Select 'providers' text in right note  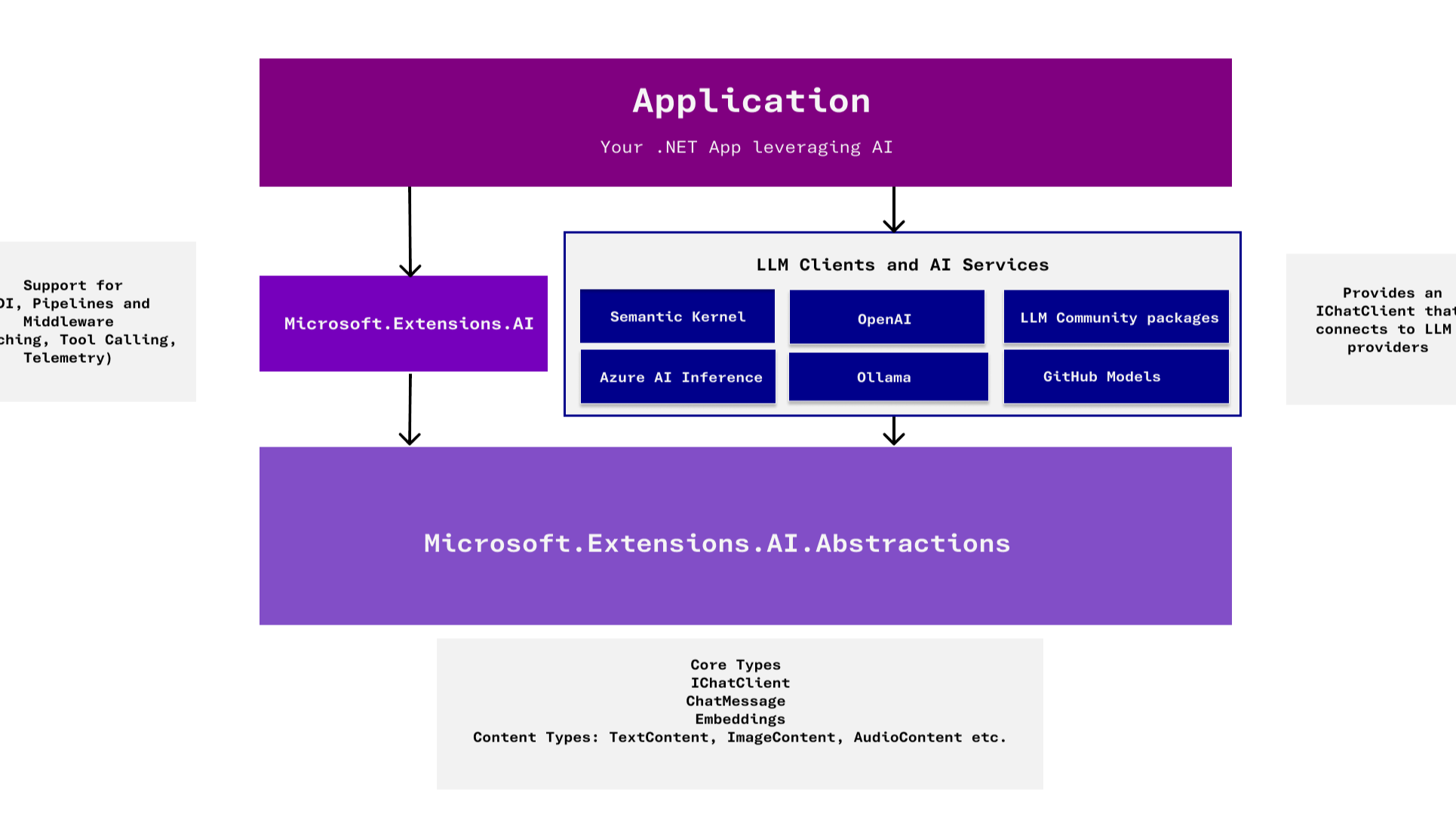point(1388,347)
